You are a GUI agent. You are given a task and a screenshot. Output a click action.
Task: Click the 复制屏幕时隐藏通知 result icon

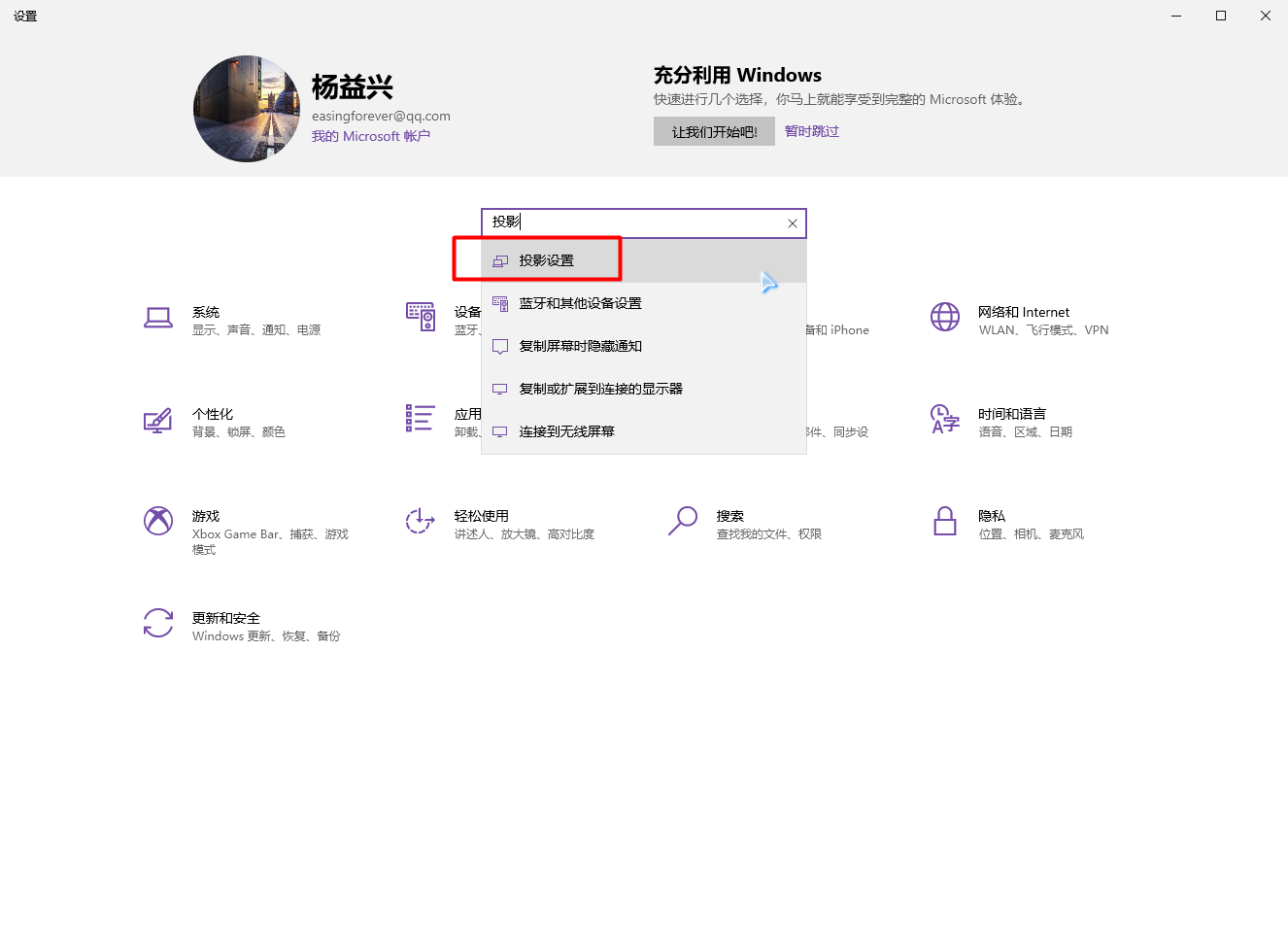pyautogui.click(x=500, y=346)
